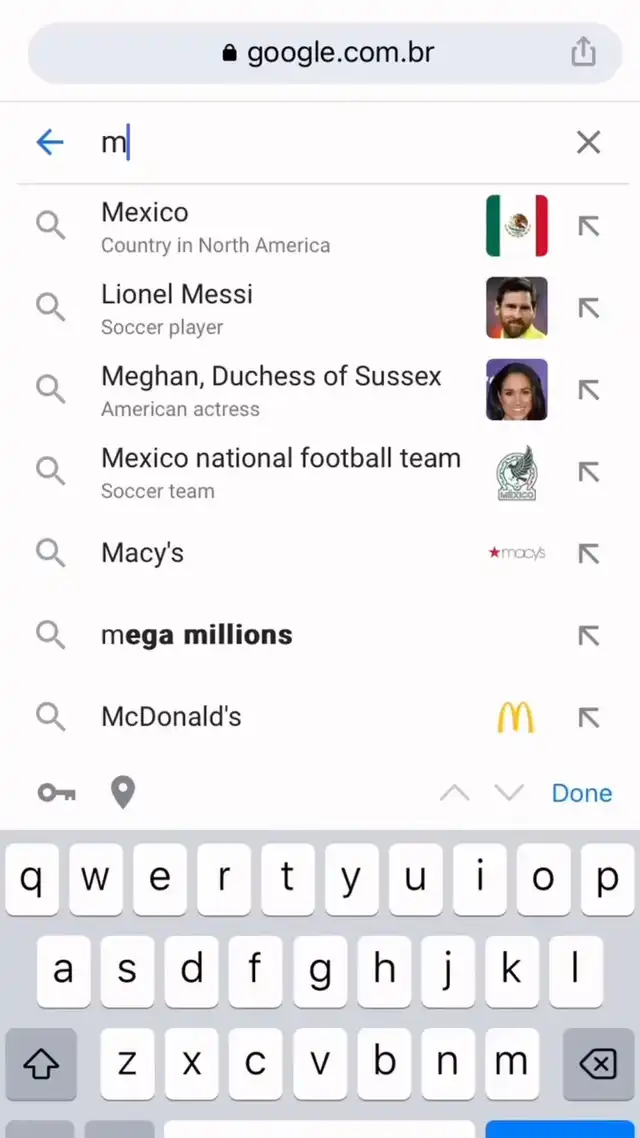Open the McDonald's search suggestion
The width and height of the screenshot is (640, 1138).
point(171,717)
